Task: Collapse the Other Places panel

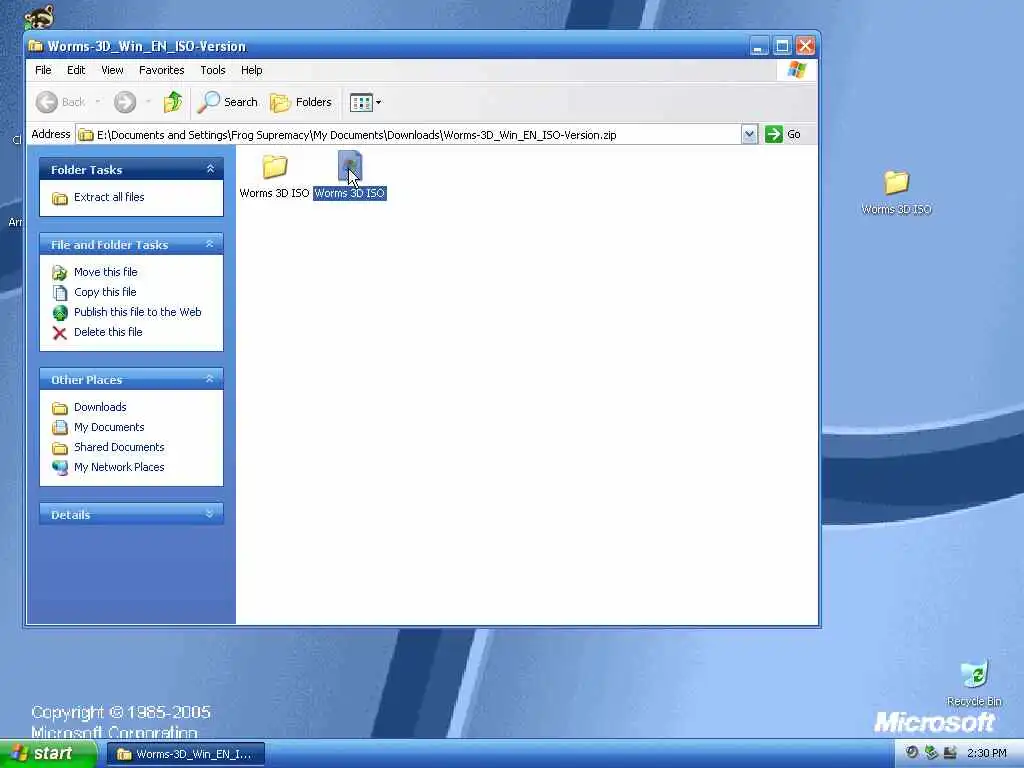Action: pos(210,379)
